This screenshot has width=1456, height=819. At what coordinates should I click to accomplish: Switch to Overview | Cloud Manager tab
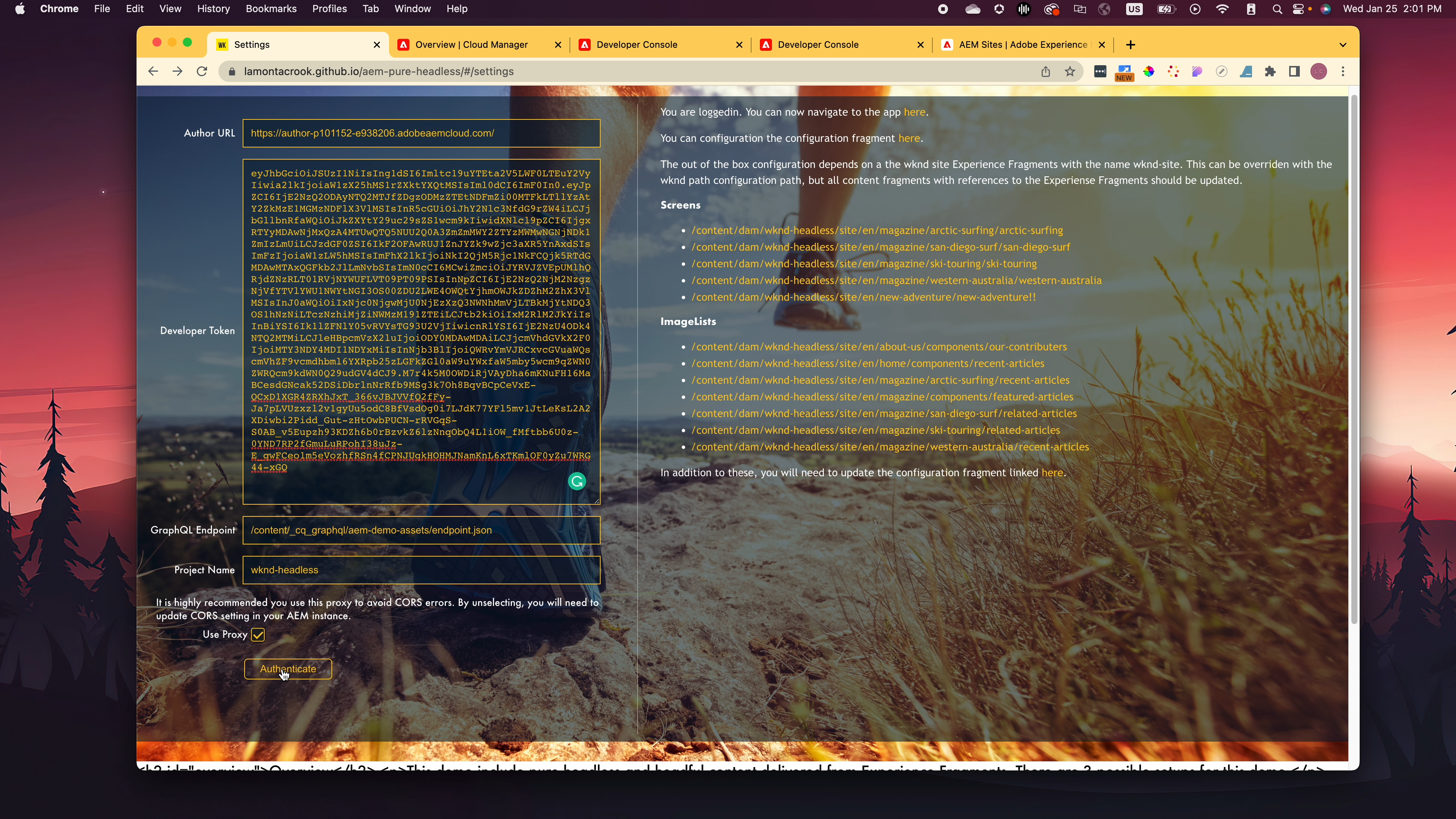click(x=472, y=45)
